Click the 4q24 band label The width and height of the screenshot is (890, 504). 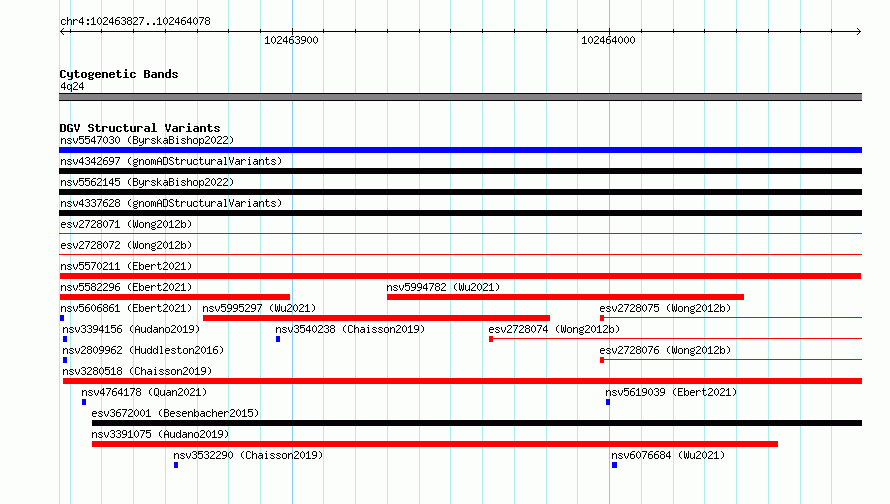point(72,86)
